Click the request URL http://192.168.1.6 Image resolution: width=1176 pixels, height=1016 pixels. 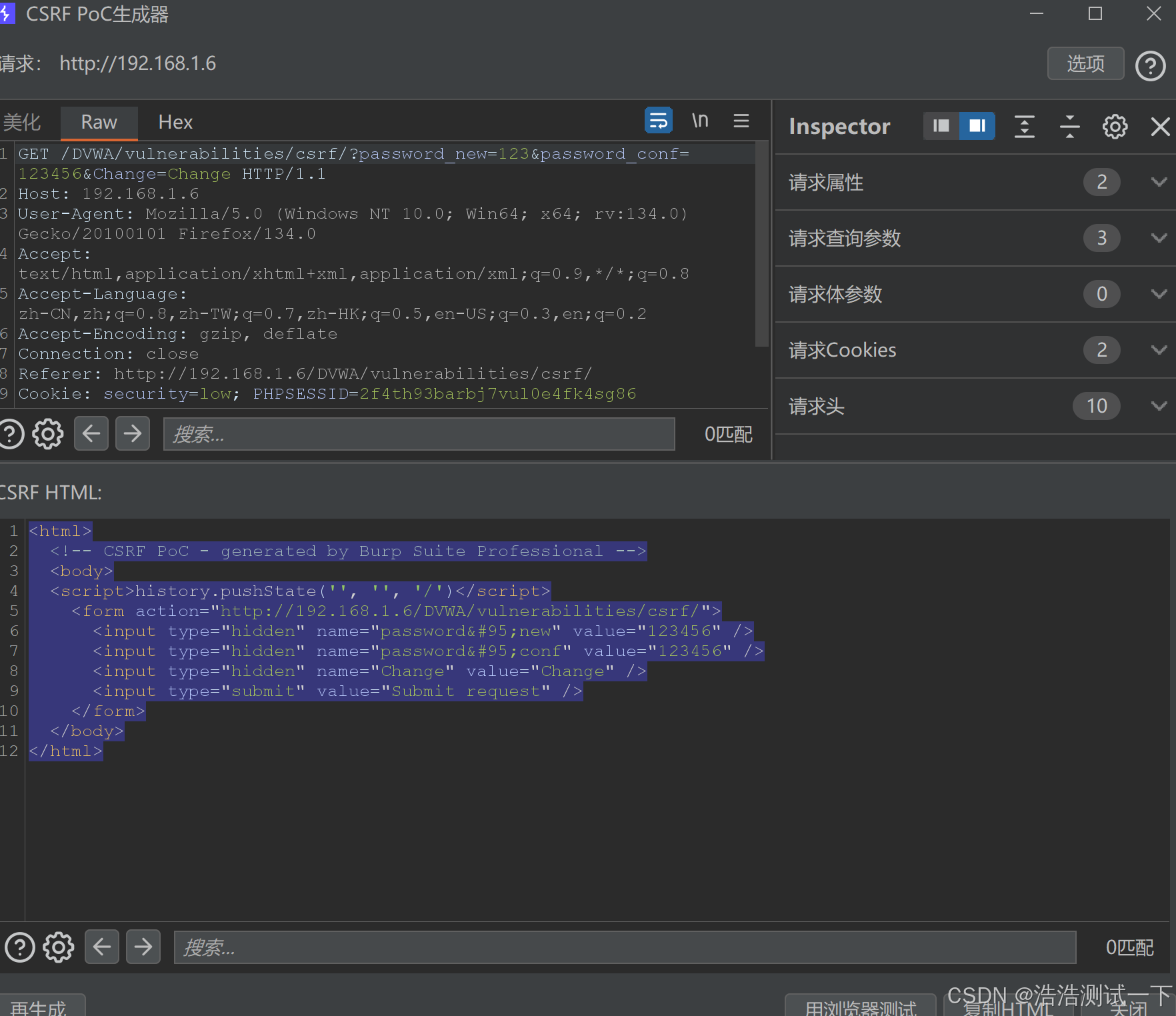click(x=138, y=63)
